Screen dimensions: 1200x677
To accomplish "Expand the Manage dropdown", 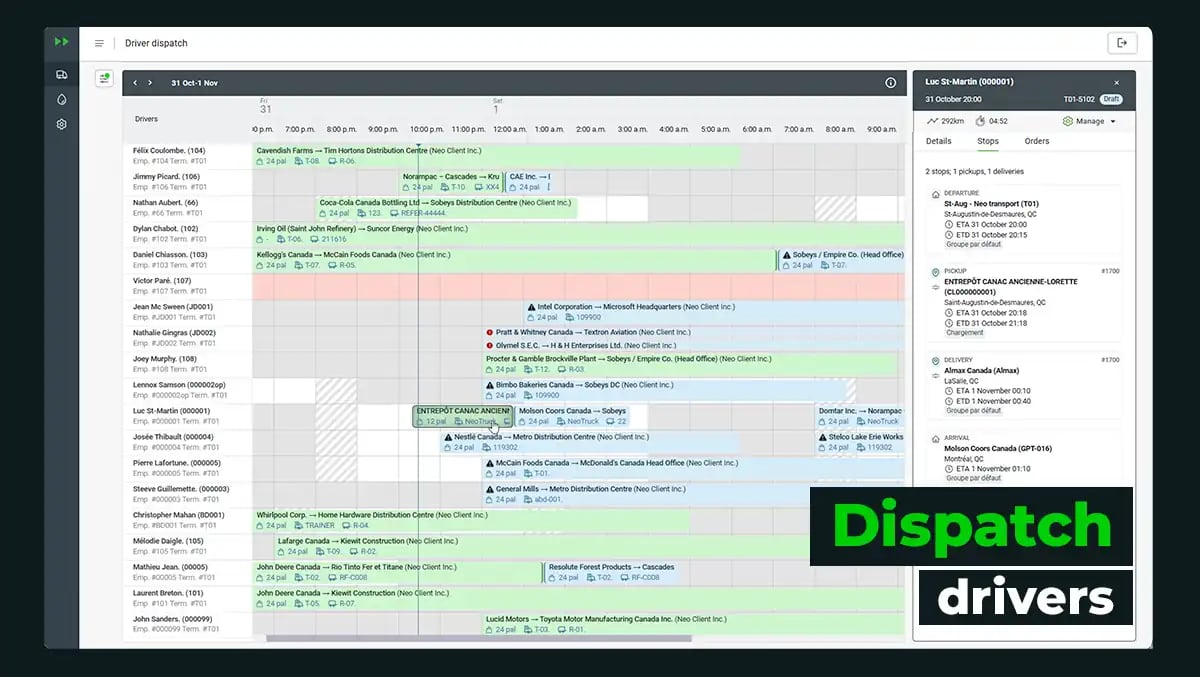I will point(1089,121).
